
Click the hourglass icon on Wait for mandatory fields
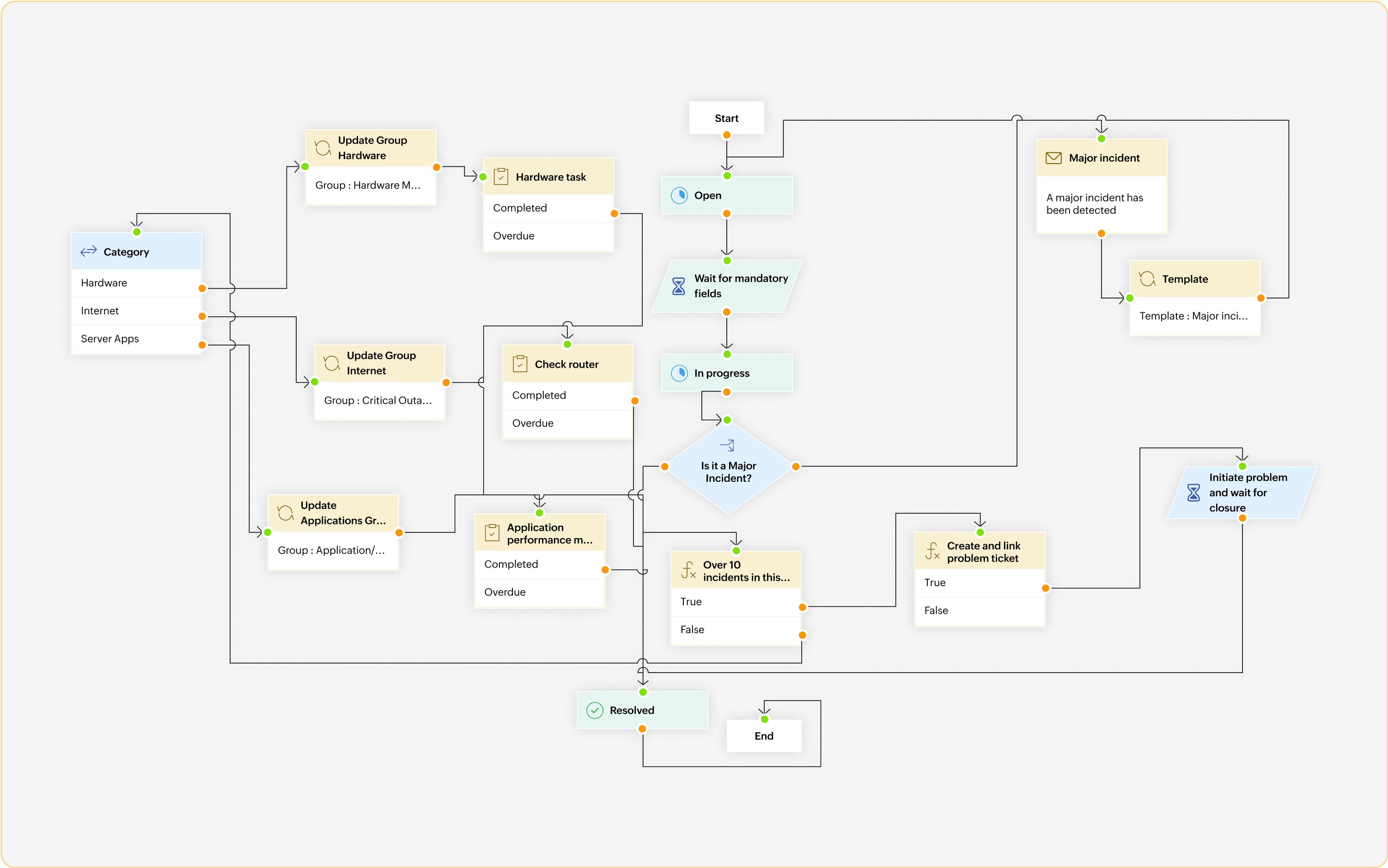coord(678,286)
